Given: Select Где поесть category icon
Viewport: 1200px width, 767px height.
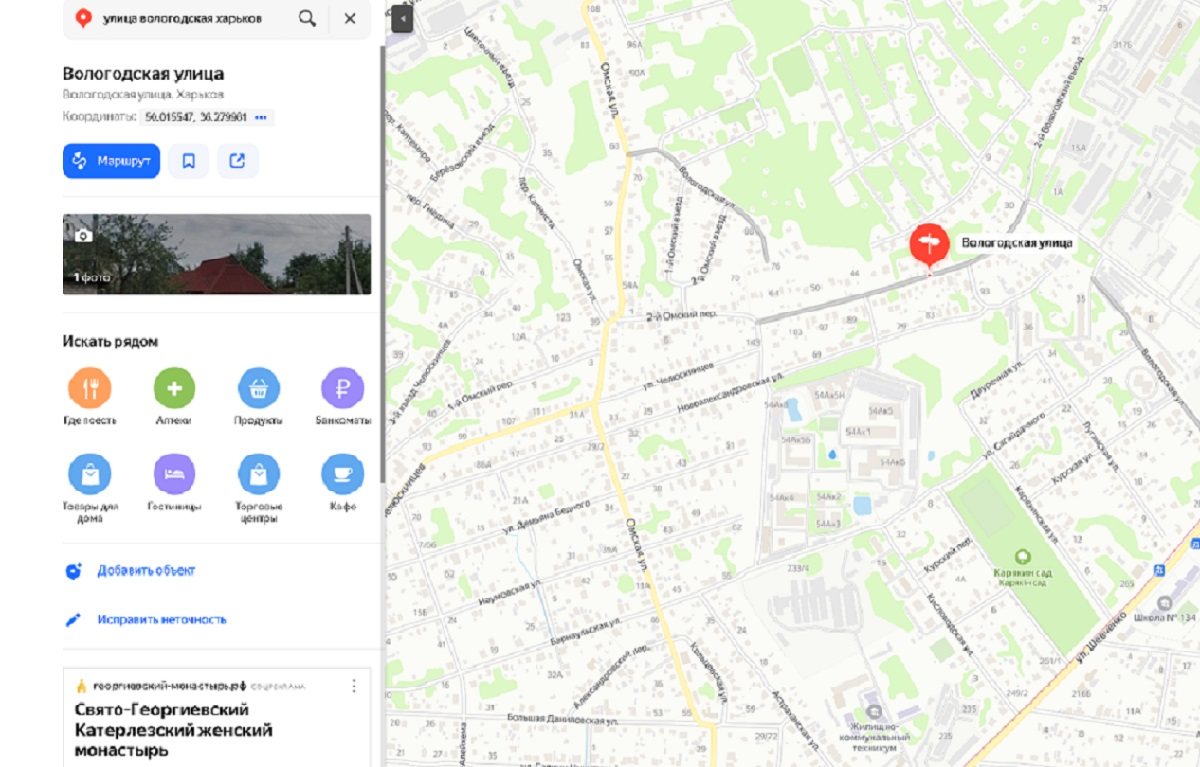Looking at the screenshot, I should coord(90,388).
